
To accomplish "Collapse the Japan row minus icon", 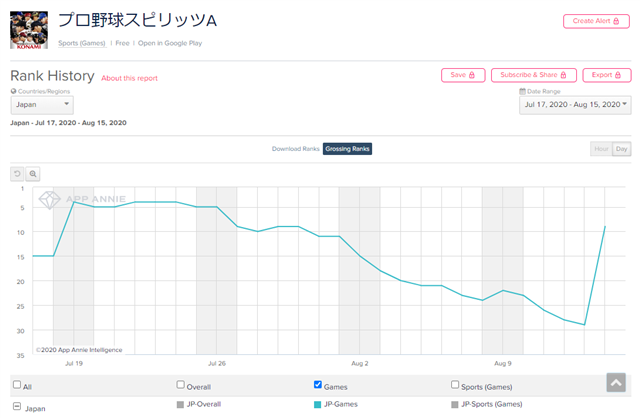I will (17, 407).
